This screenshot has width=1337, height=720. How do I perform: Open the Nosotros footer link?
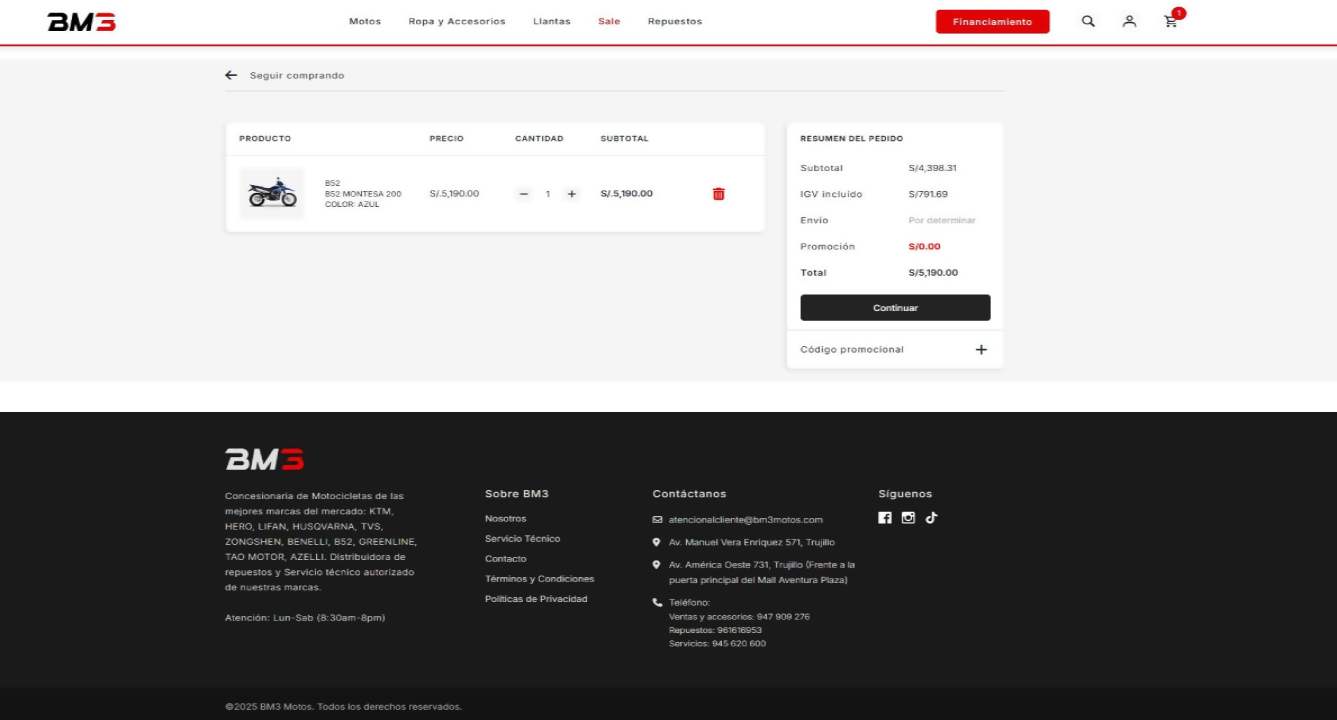pos(505,518)
